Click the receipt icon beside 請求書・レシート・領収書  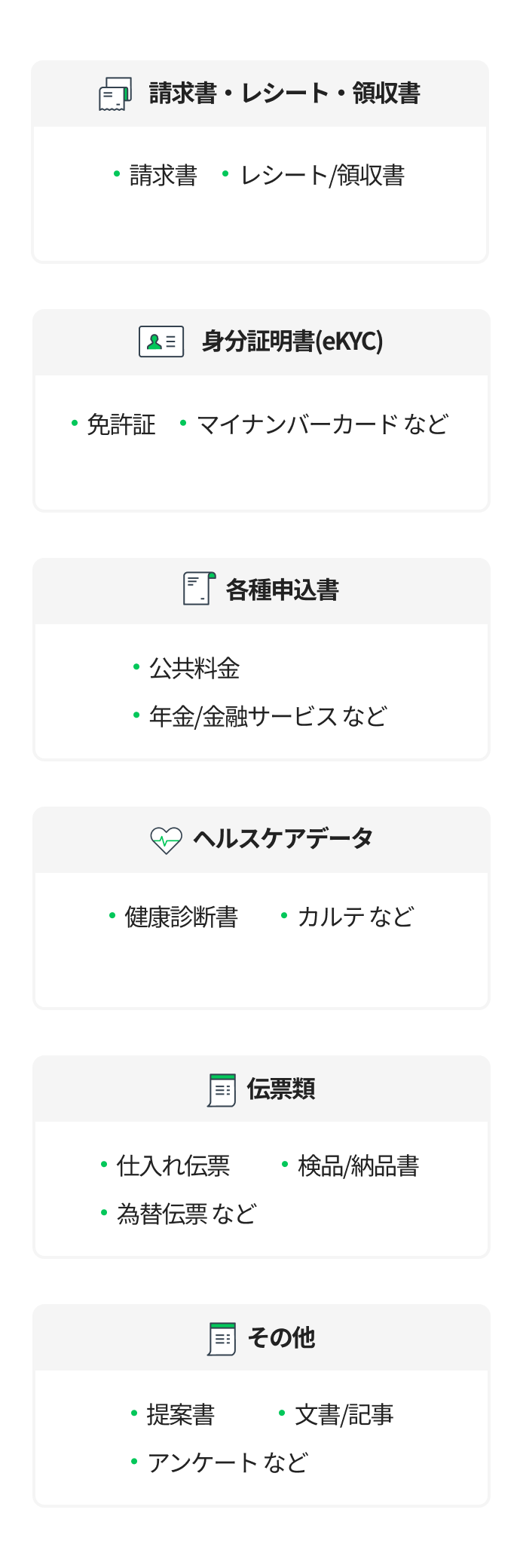click(x=115, y=94)
